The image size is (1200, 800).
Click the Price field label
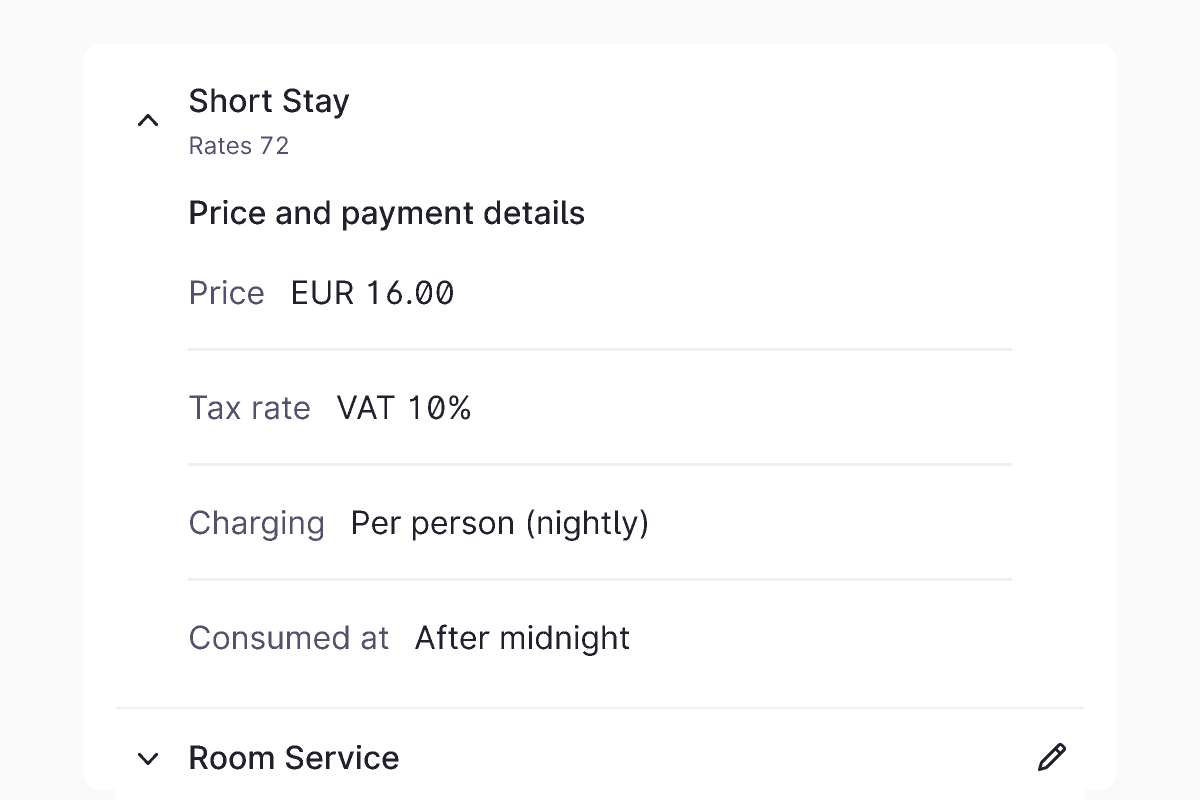(227, 293)
